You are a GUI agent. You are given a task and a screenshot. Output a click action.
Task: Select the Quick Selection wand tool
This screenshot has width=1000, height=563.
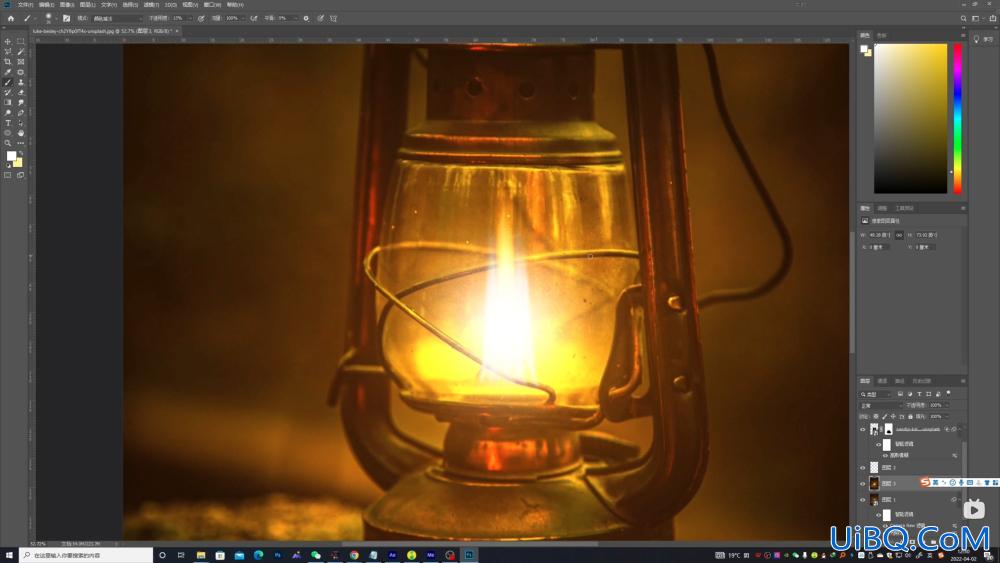[x=20, y=52]
